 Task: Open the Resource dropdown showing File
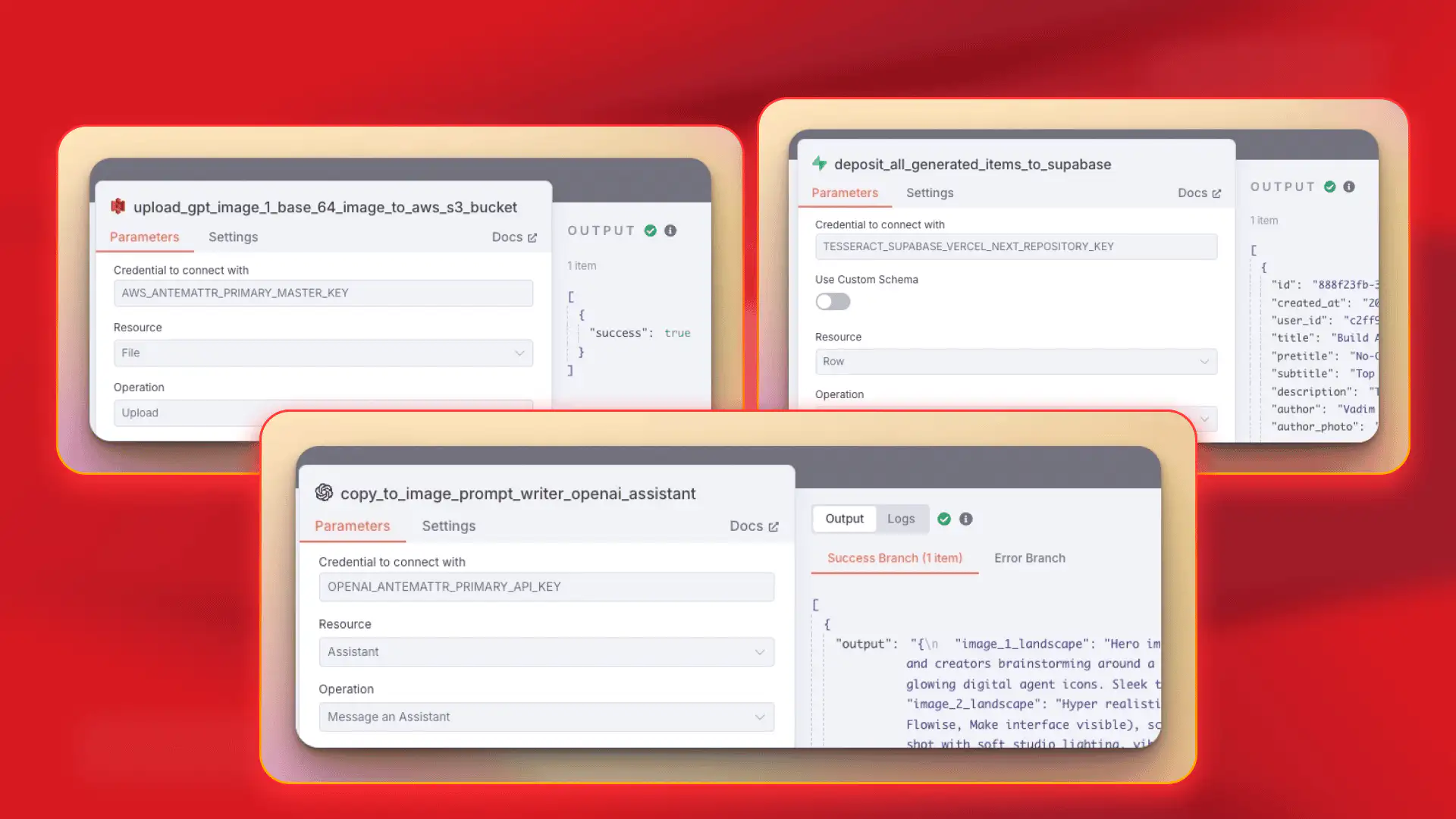(323, 353)
